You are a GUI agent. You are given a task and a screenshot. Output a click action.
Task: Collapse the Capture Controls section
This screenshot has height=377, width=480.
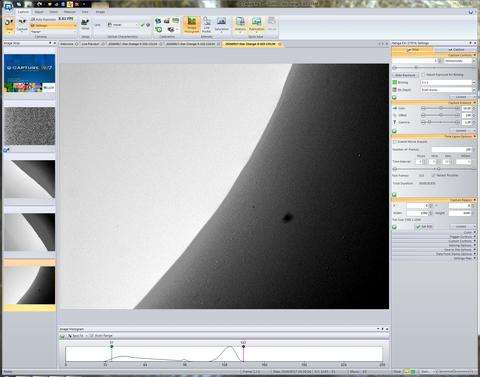pyautogui.click(x=474, y=55)
